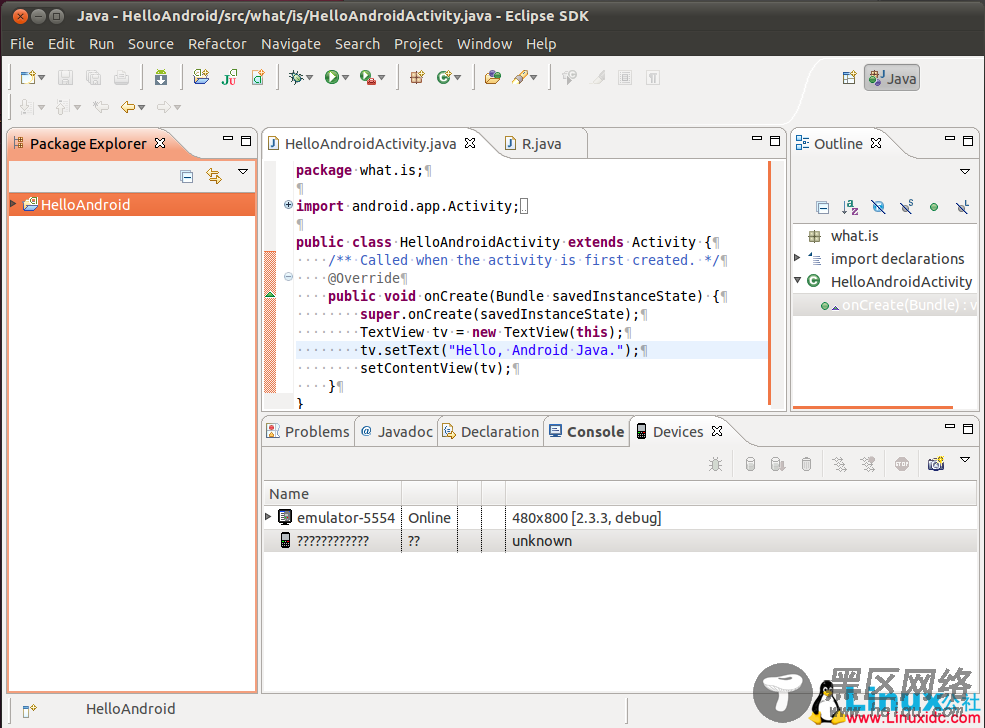Toggle Sort alphabetically in the Outline view
985x728 pixels.
click(850, 207)
